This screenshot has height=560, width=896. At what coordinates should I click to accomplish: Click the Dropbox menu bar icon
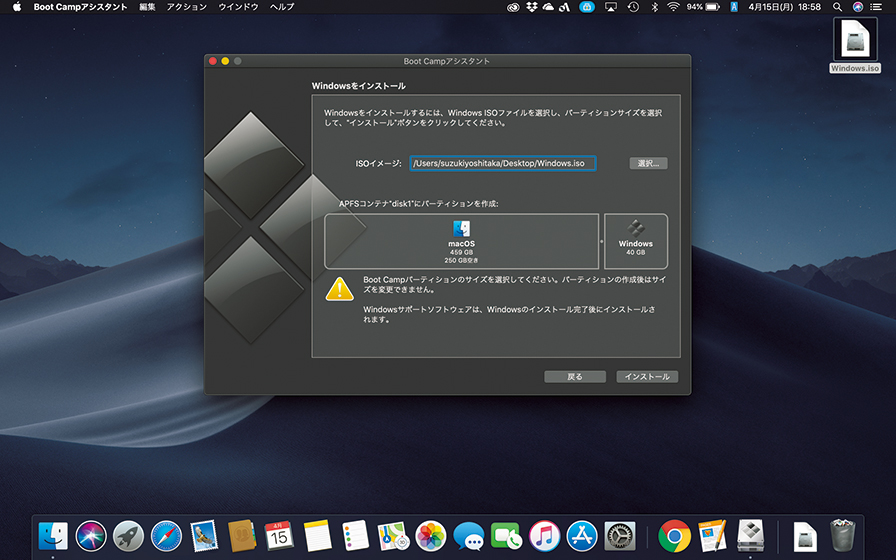[x=529, y=7]
